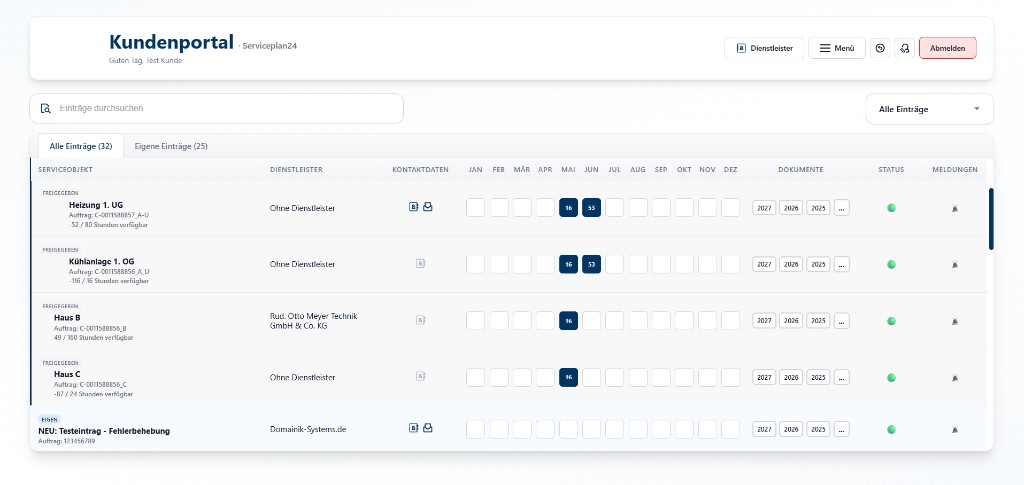Click the Kundenportal title

(171, 42)
